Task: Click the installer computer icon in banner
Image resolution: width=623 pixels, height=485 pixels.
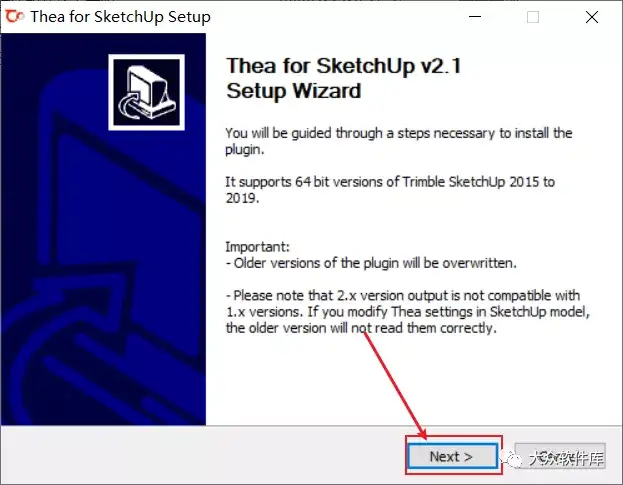Action: [146, 92]
